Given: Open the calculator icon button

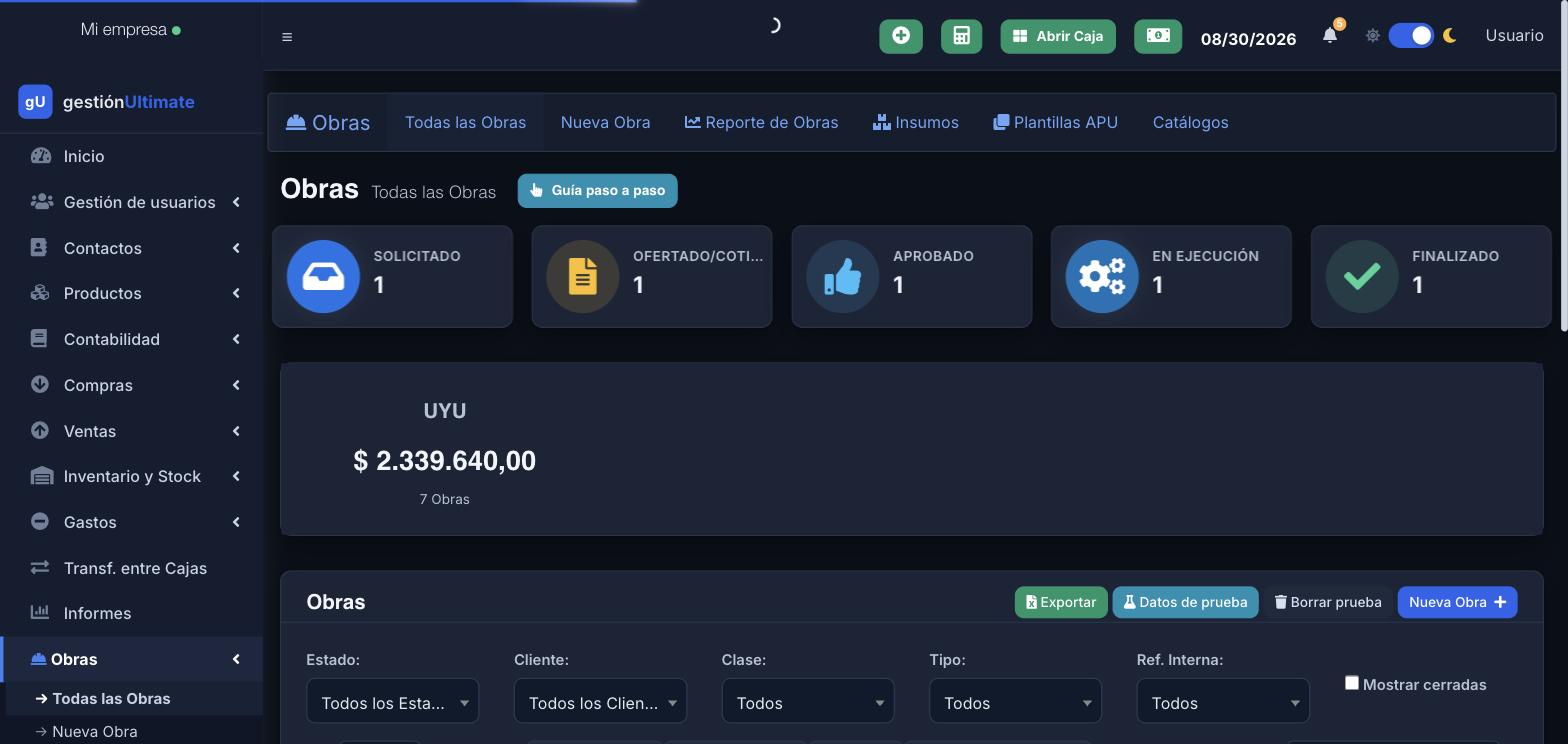Looking at the screenshot, I should coord(961,36).
